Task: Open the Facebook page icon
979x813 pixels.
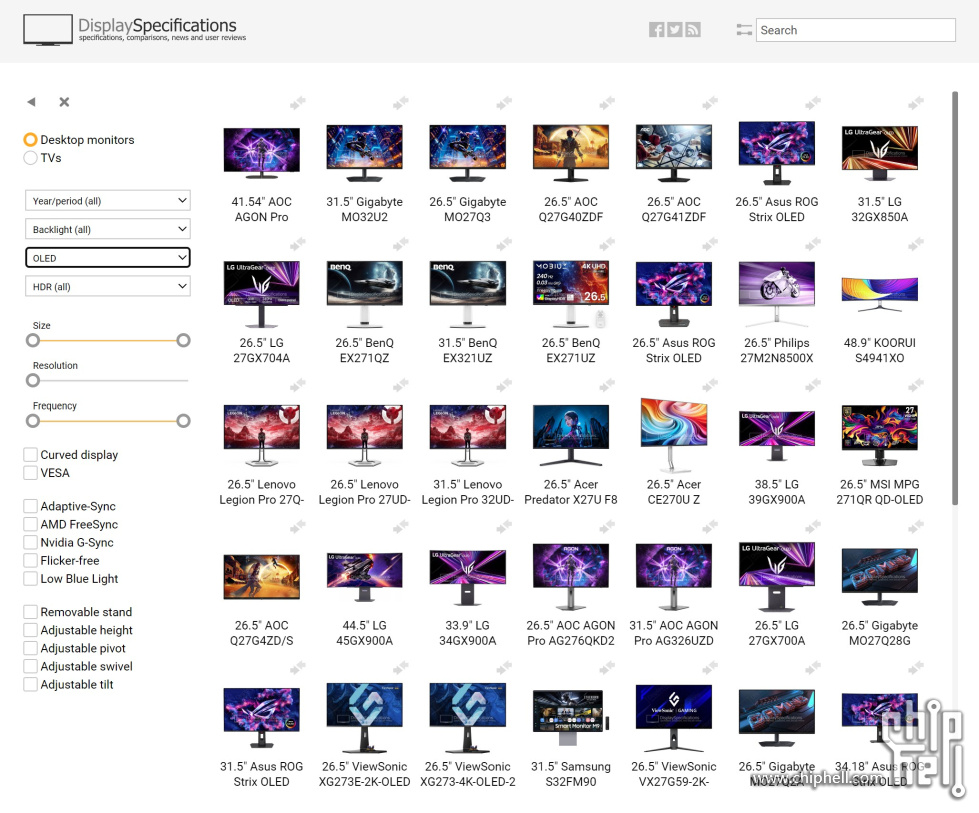Action: (656, 30)
